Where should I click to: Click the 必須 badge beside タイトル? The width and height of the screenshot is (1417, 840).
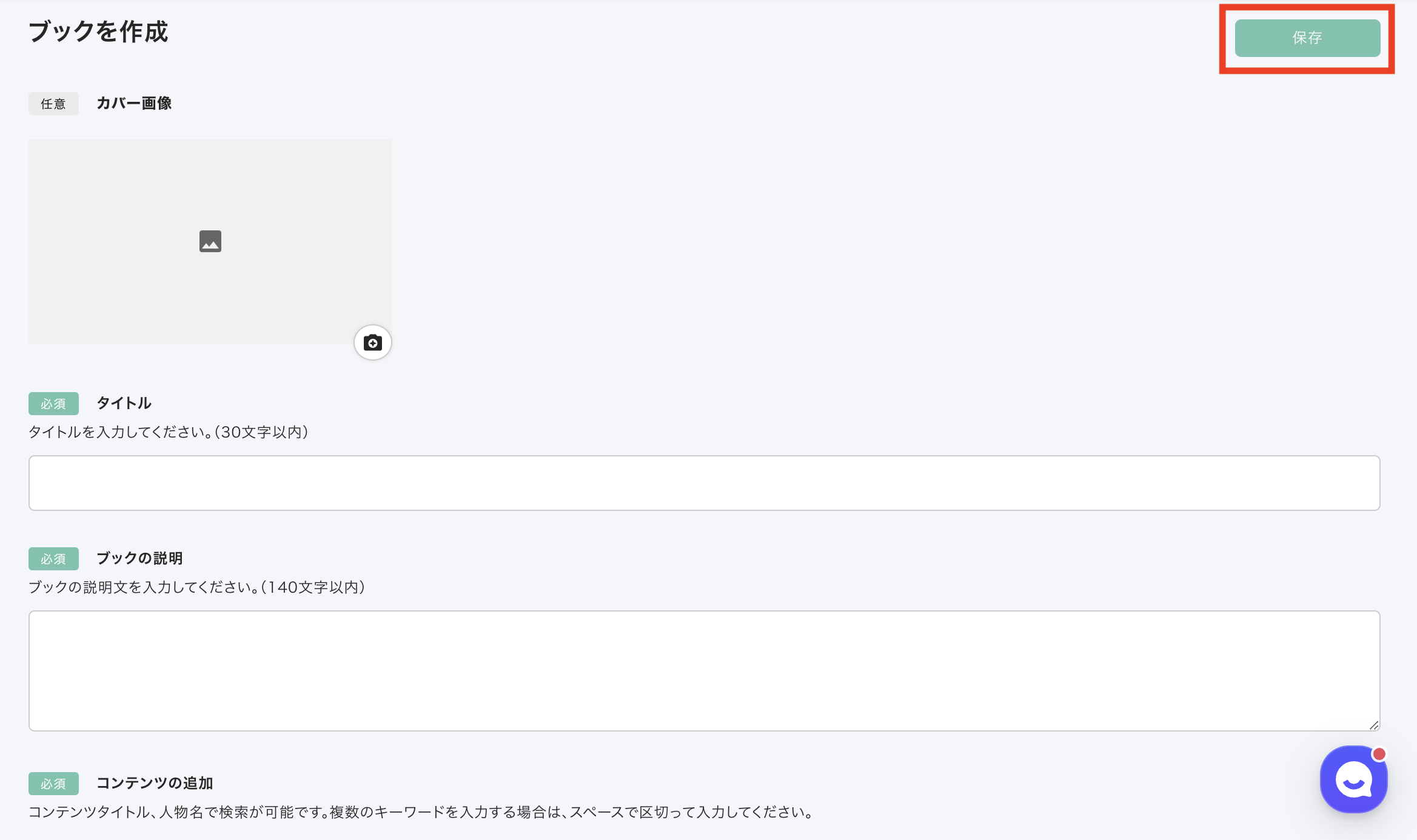click(53, 404)
